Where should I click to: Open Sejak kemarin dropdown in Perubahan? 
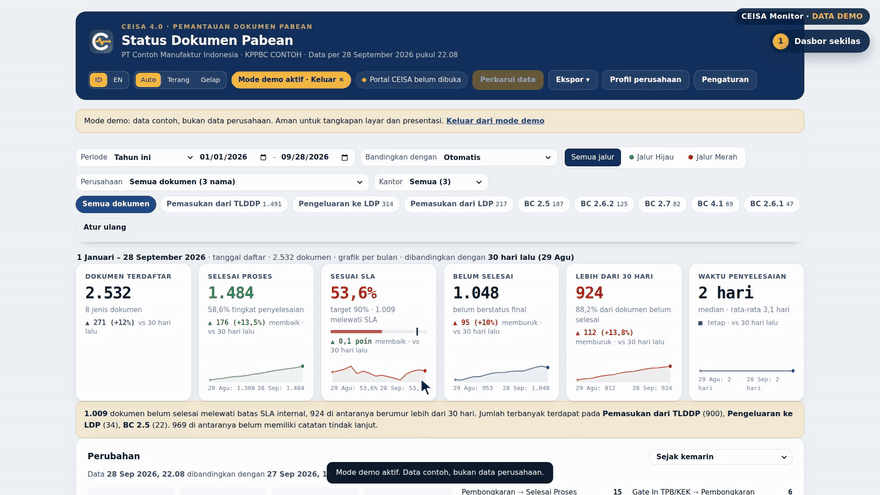(x=721, y=457)
